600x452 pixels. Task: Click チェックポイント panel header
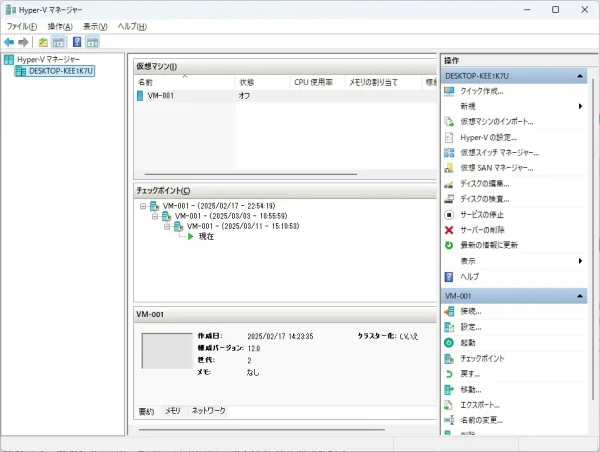(285, 191)
